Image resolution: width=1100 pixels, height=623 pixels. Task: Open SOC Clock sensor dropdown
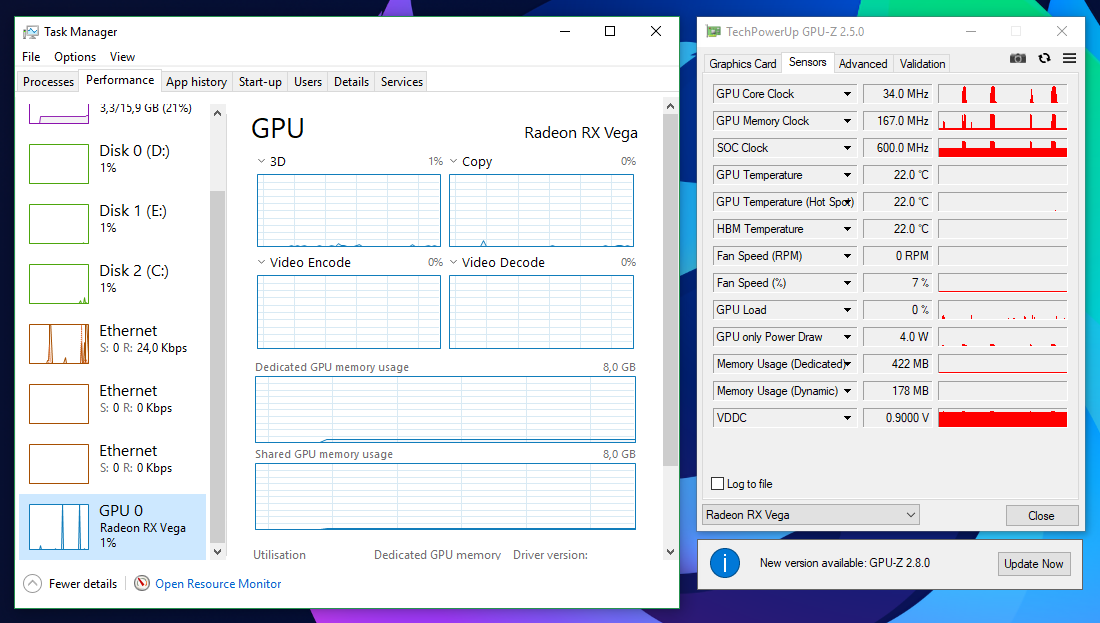coord(847,148)
